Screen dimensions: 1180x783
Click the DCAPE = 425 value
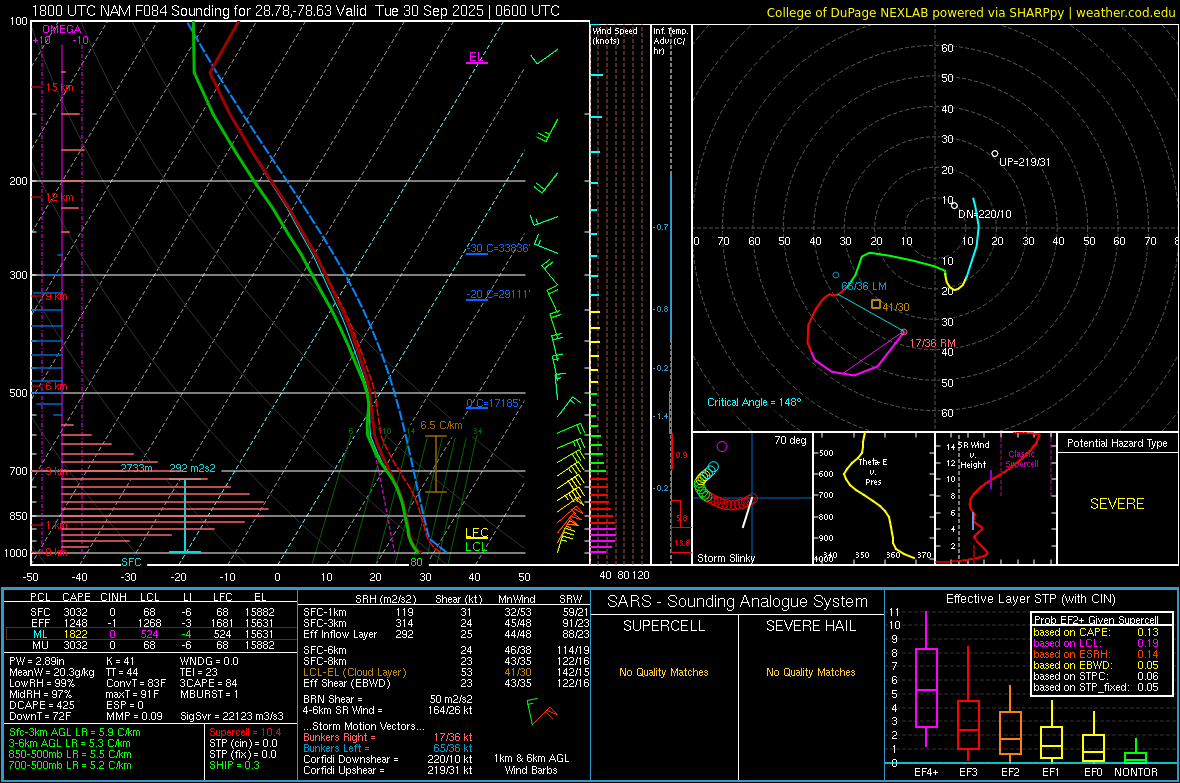[x=42, y=705]
